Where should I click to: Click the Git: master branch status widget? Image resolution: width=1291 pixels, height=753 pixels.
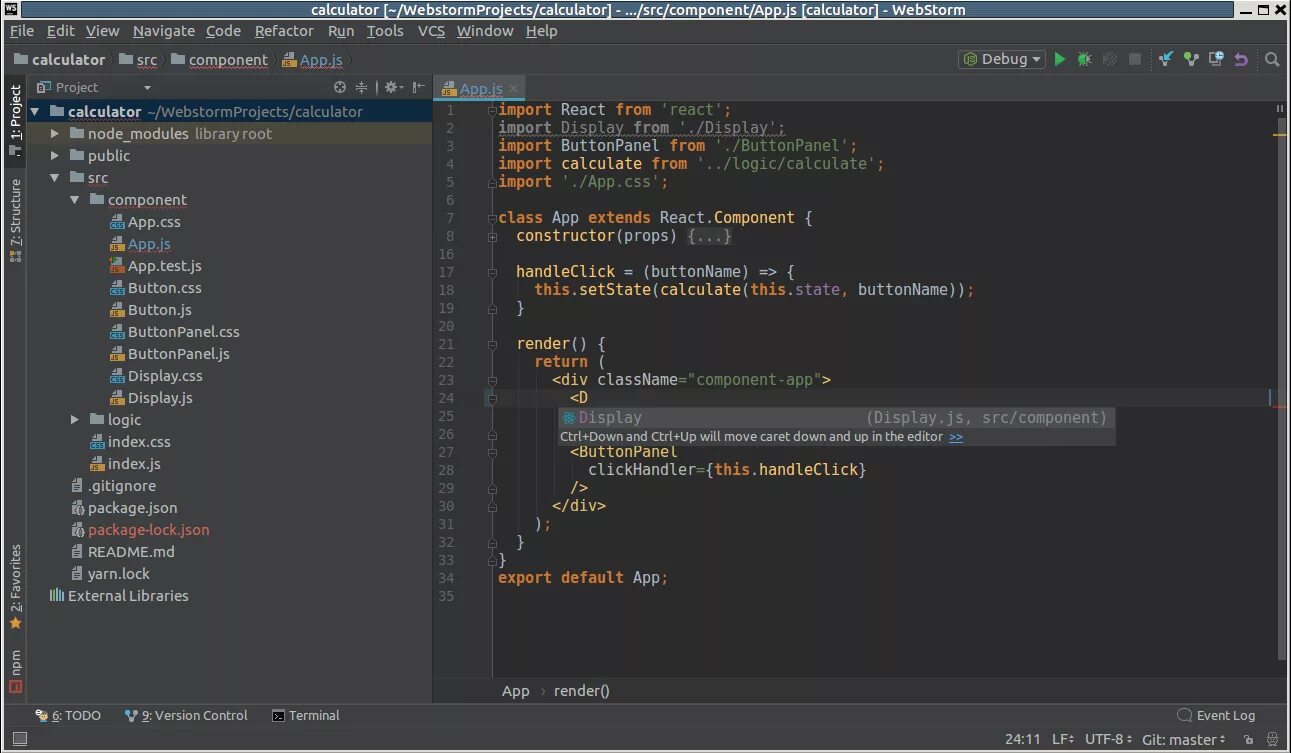point(1184,739)
